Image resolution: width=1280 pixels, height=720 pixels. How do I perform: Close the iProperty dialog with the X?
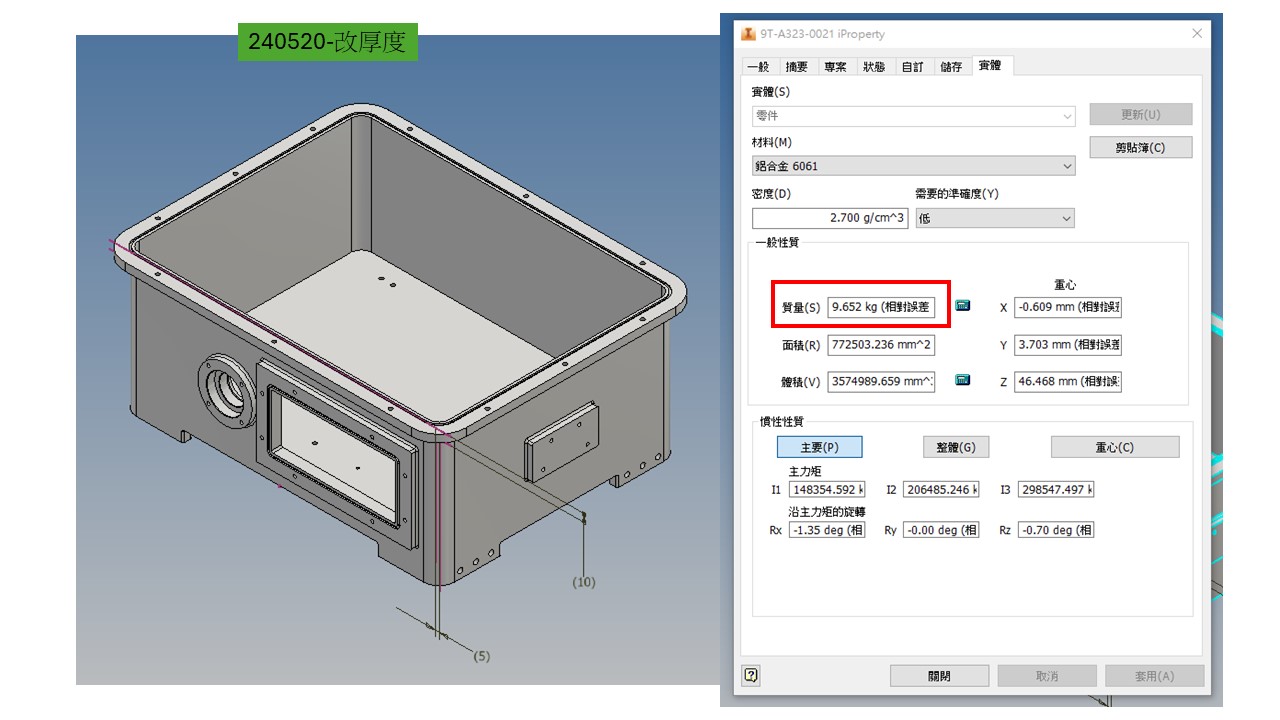click(1197, 34)
